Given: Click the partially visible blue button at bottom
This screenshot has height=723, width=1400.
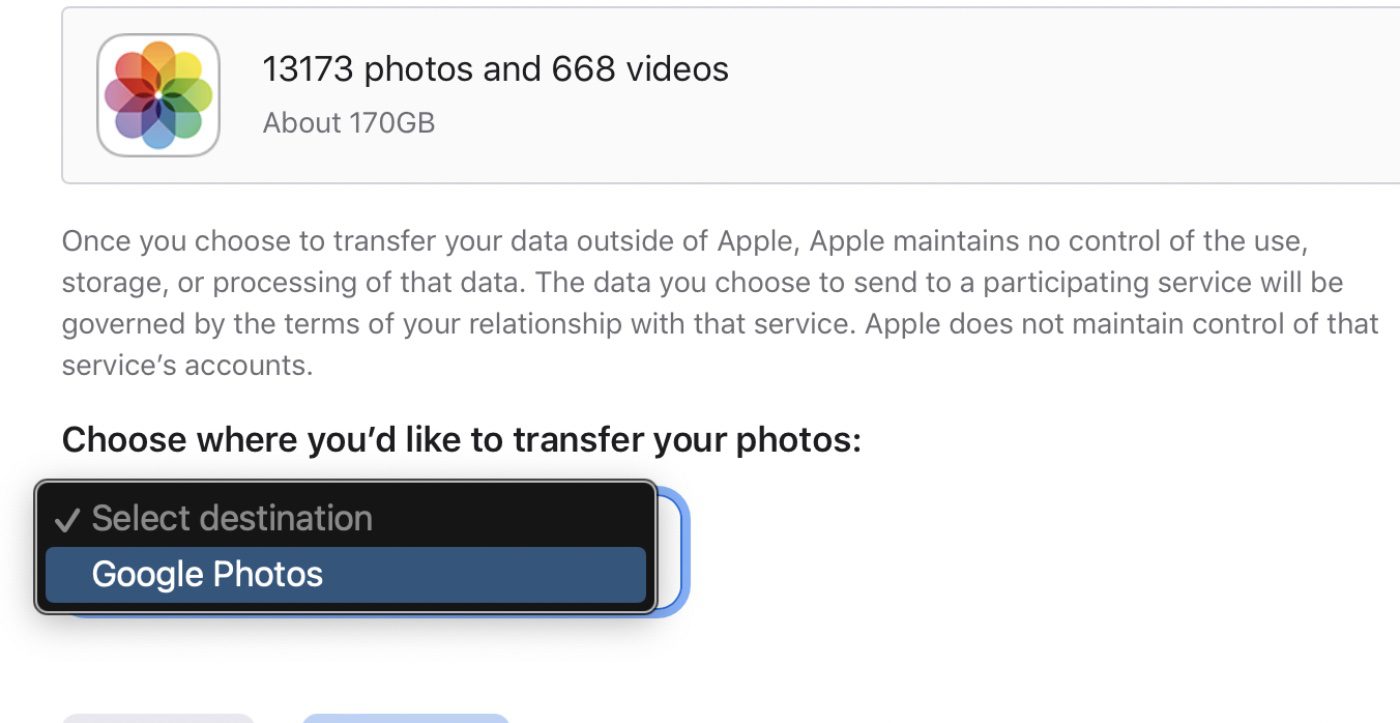Looking at the screenshot, I should pos(405,718).
